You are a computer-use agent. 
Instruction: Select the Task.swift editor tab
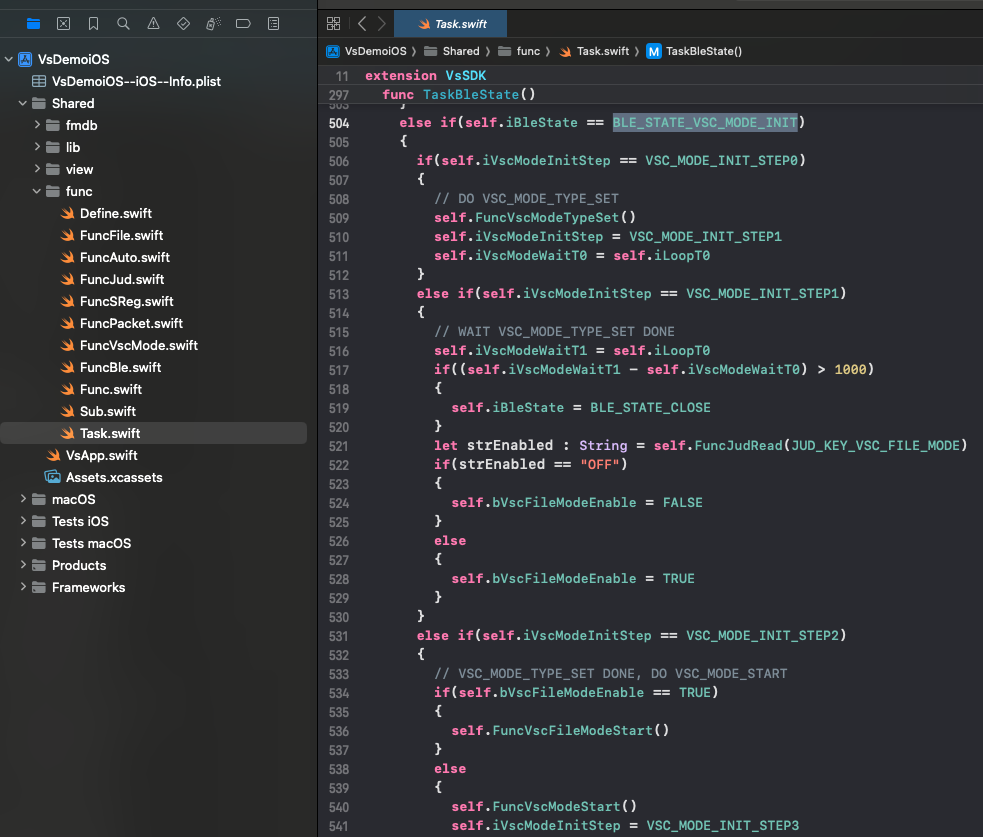453,24
